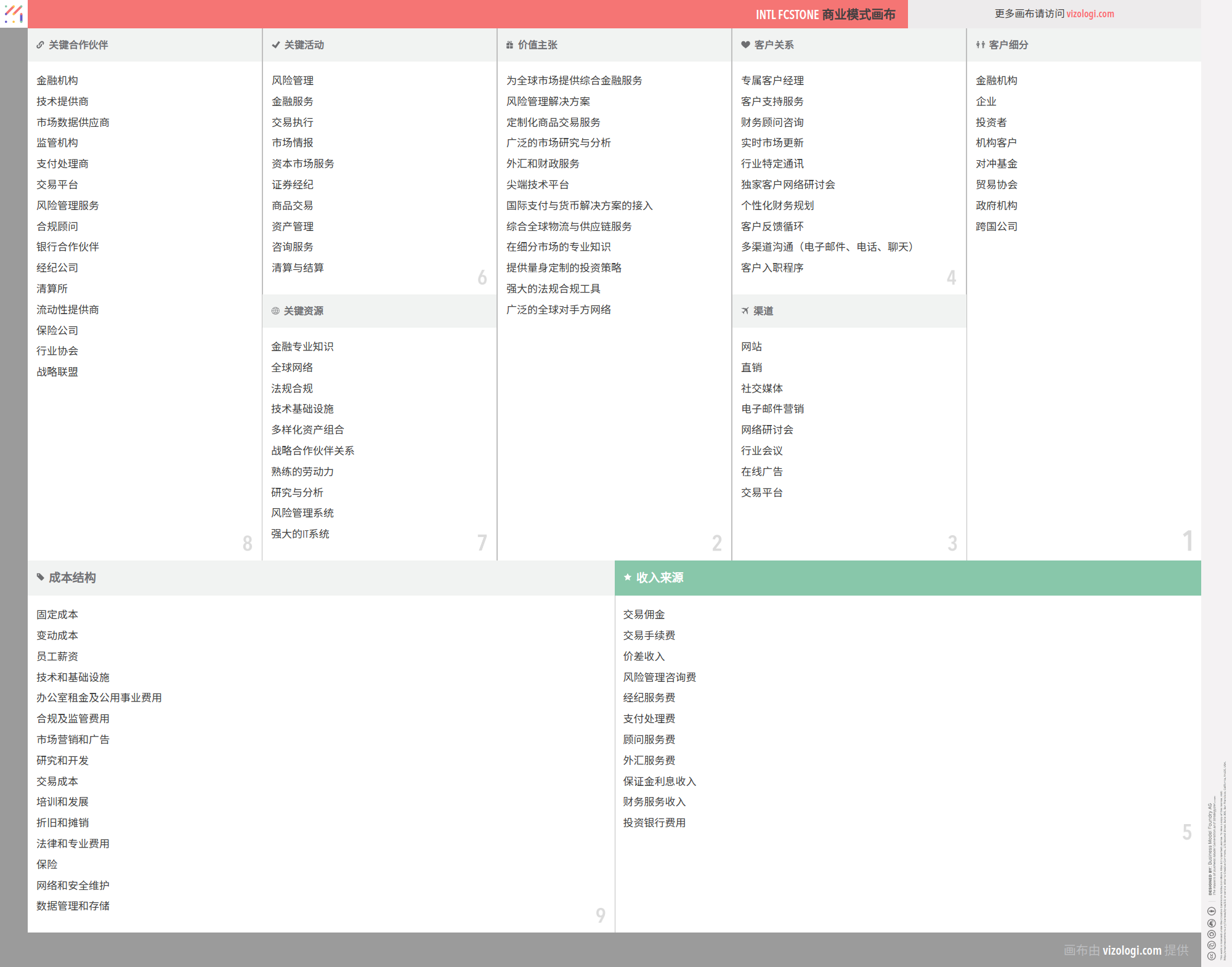The image size is (1232, 967).
Task: Click vizologi.com link in bottom footer
Action: click(x=1131, y=950)
